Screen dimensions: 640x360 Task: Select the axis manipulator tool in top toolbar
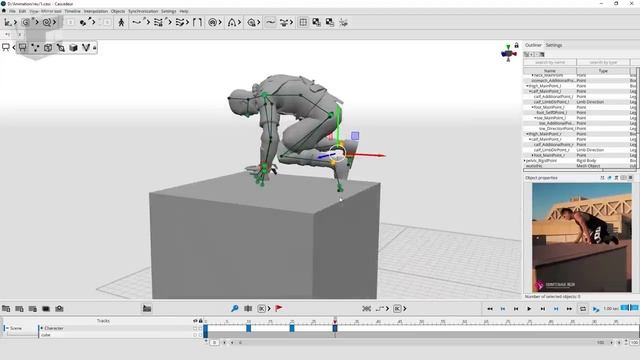point(8,22)
